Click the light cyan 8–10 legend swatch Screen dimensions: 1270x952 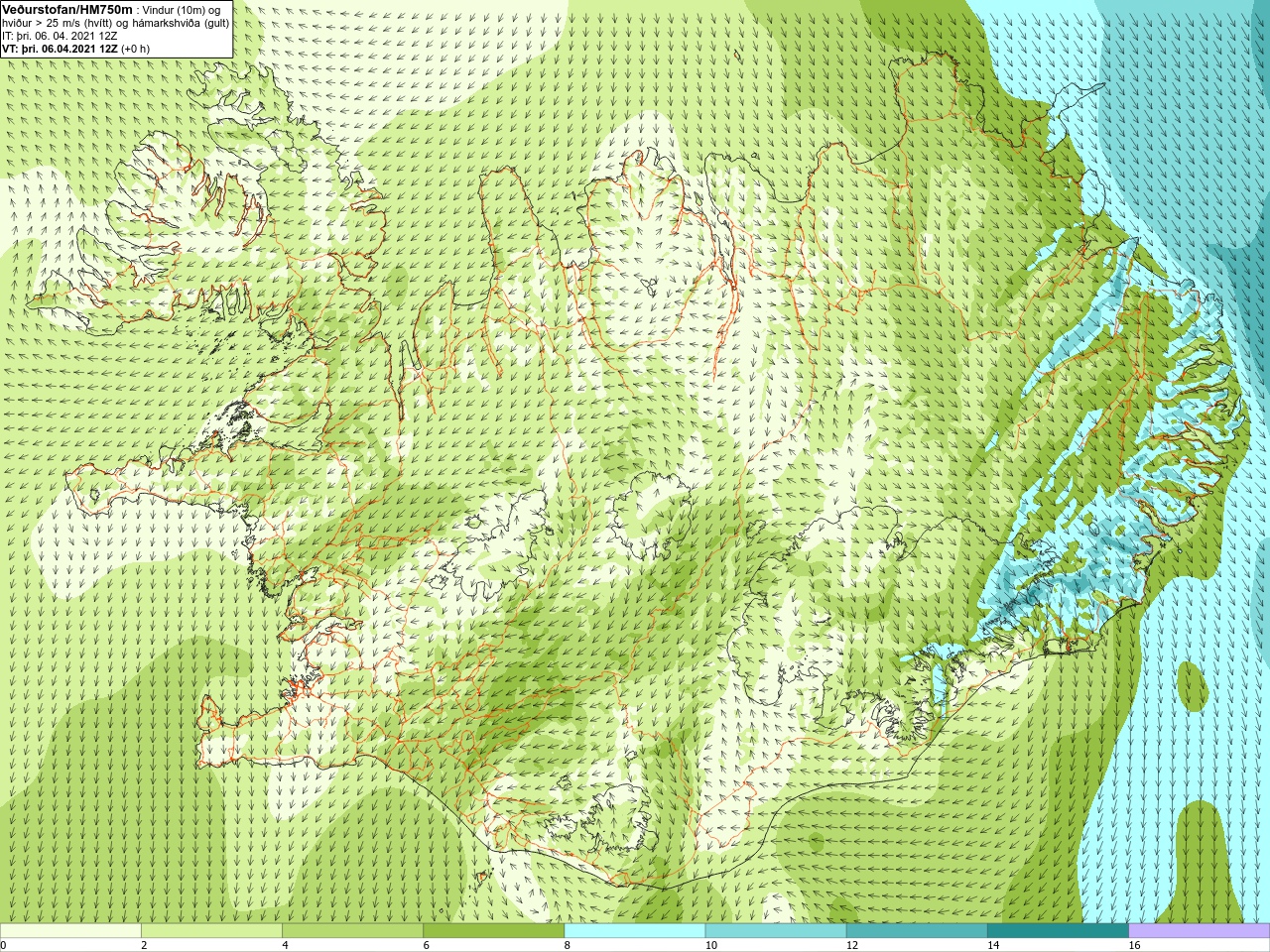(x=634, y=931)
